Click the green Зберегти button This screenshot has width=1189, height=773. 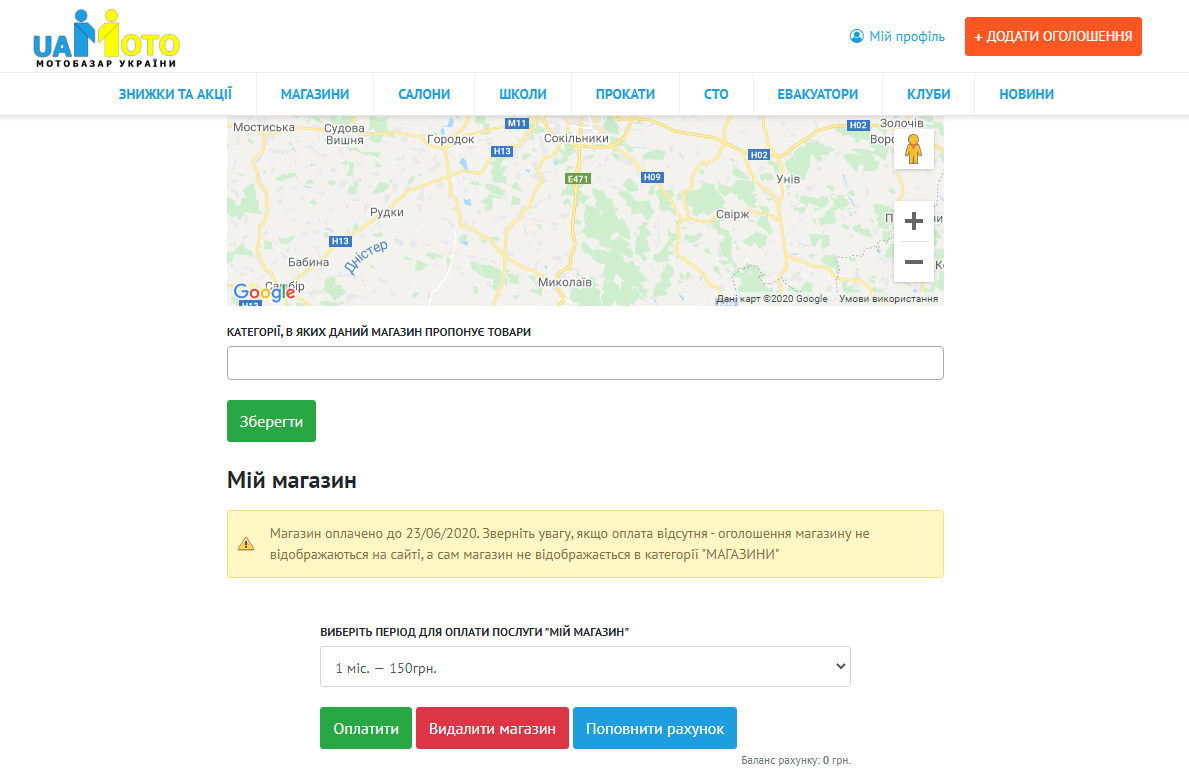(x=271, y=421)
